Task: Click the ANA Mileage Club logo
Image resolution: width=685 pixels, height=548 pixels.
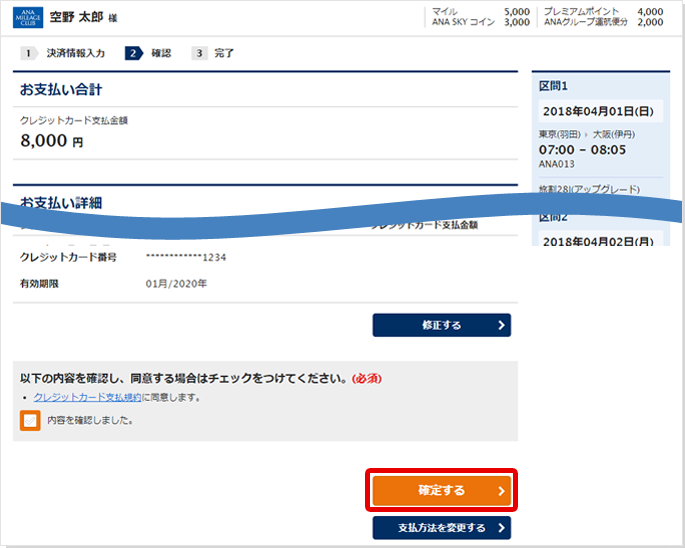Action: coord(29,17)
